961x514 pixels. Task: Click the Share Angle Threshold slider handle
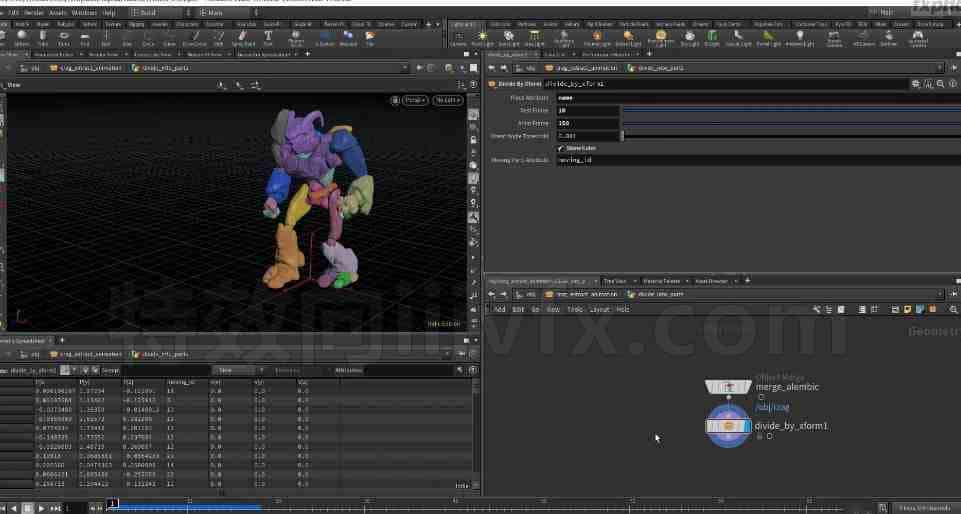[623, 136]
